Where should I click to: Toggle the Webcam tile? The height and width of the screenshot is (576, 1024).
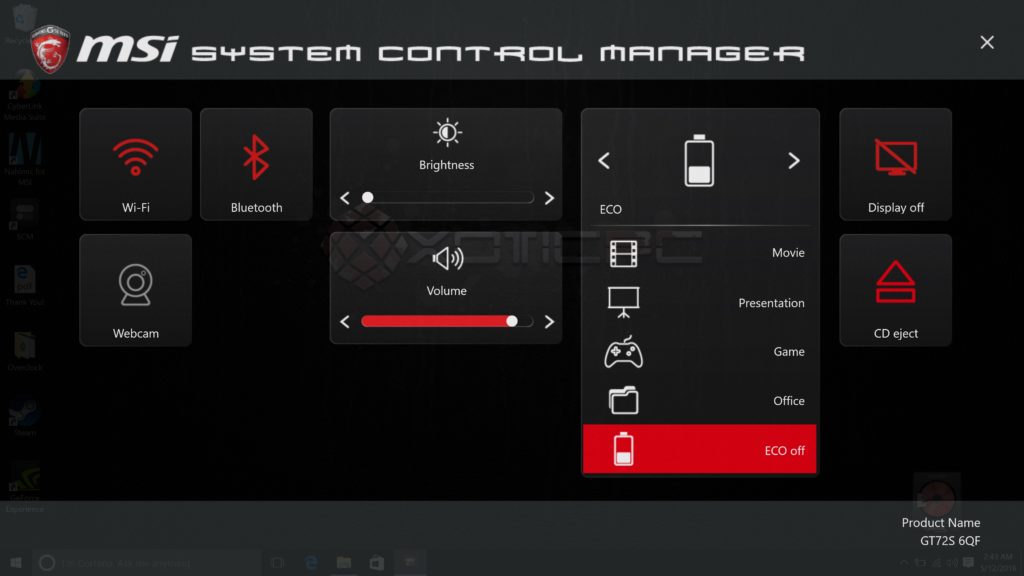pos(135,290)
